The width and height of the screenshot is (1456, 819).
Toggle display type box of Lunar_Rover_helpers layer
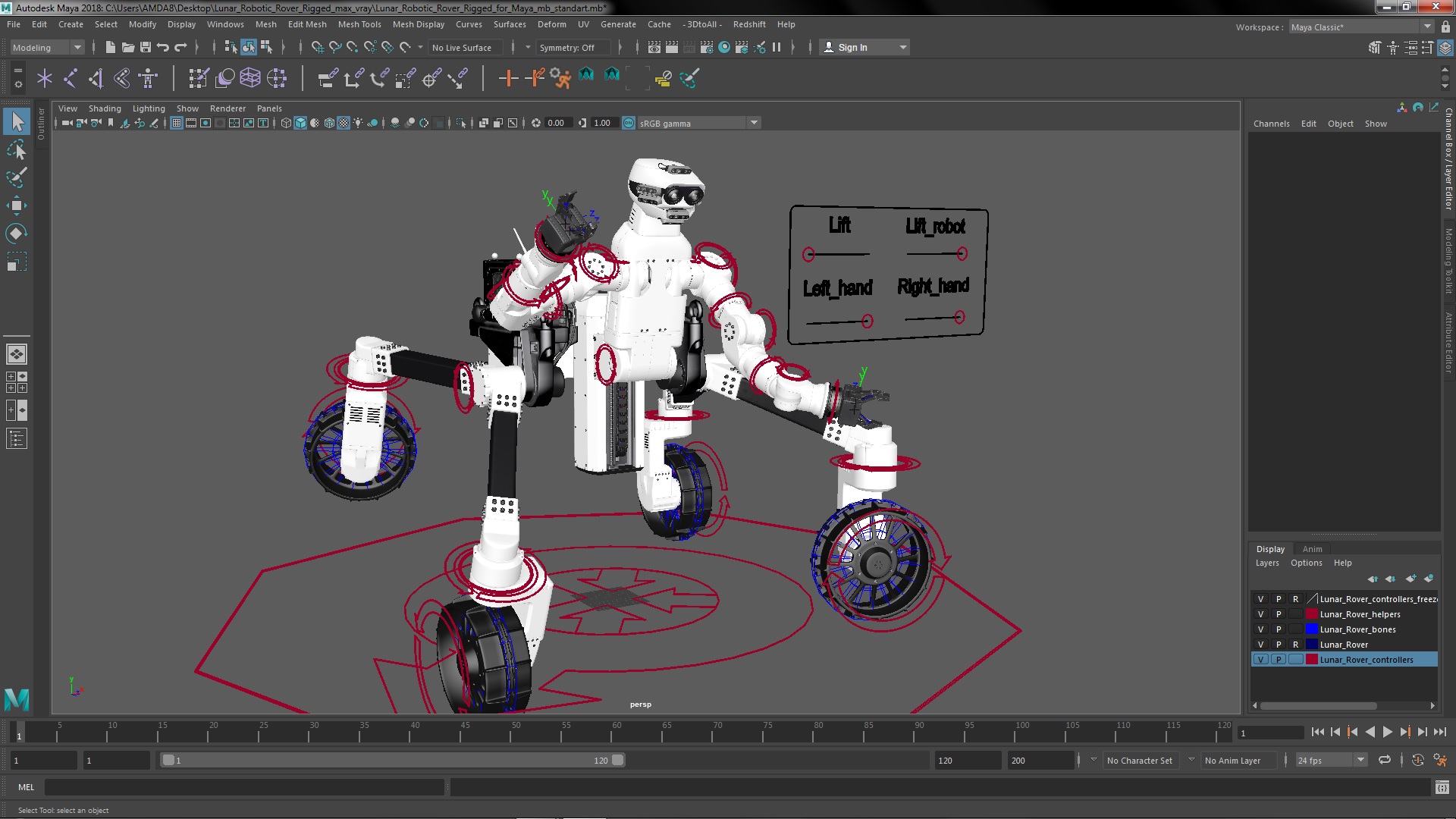1296,614
